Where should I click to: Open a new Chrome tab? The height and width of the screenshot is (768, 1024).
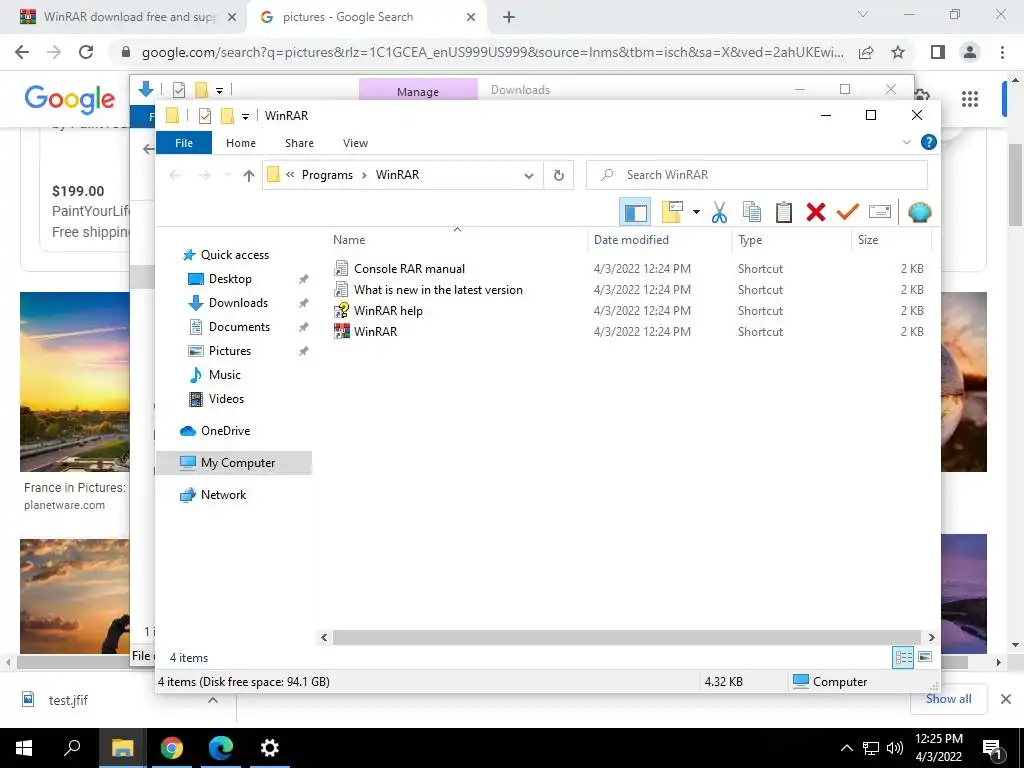(509, 18)
